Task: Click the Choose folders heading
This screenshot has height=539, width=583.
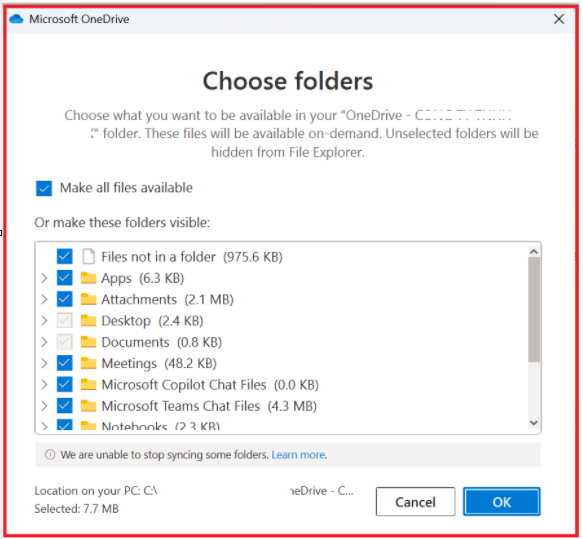Action: pos(288,81)
